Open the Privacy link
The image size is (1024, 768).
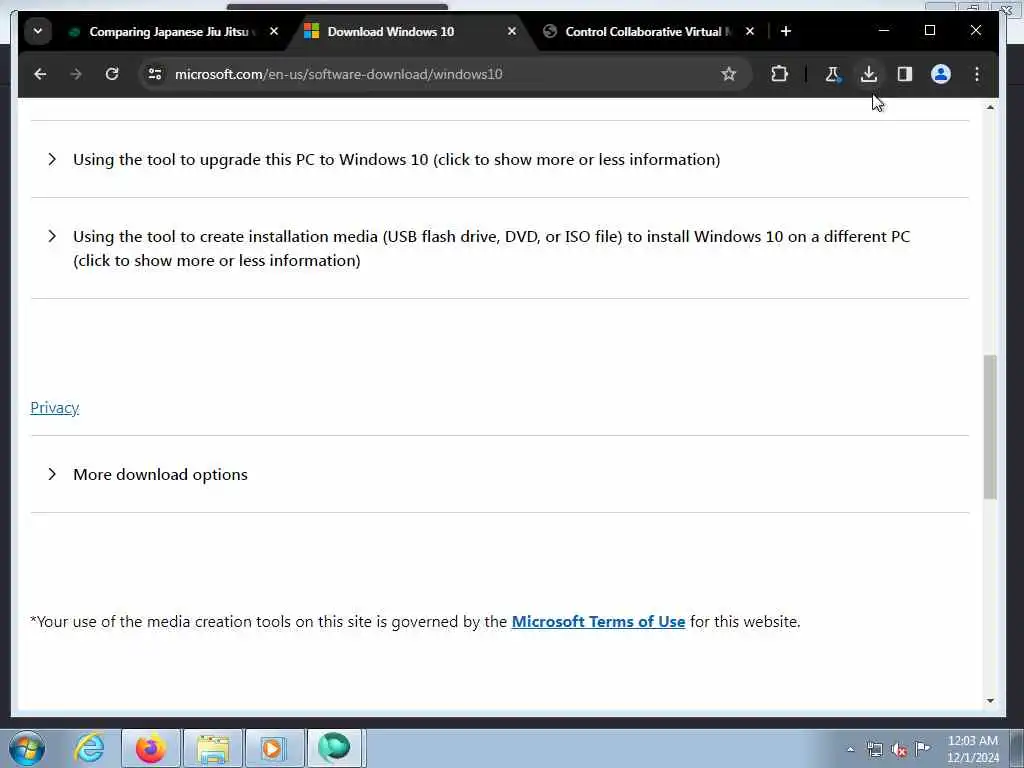[55, 408]
